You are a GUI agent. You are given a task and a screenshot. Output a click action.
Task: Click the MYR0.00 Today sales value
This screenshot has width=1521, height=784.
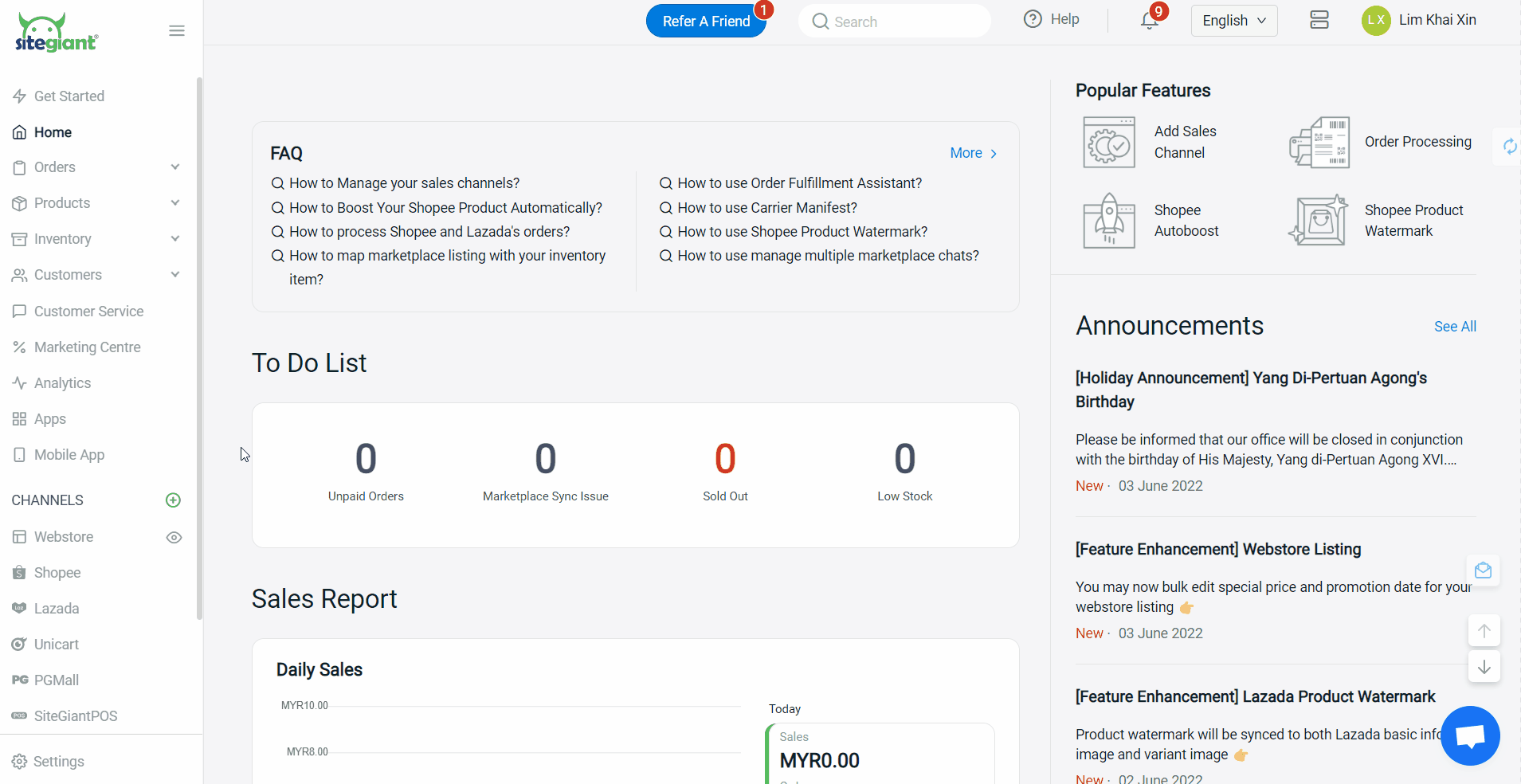[819, 761]
